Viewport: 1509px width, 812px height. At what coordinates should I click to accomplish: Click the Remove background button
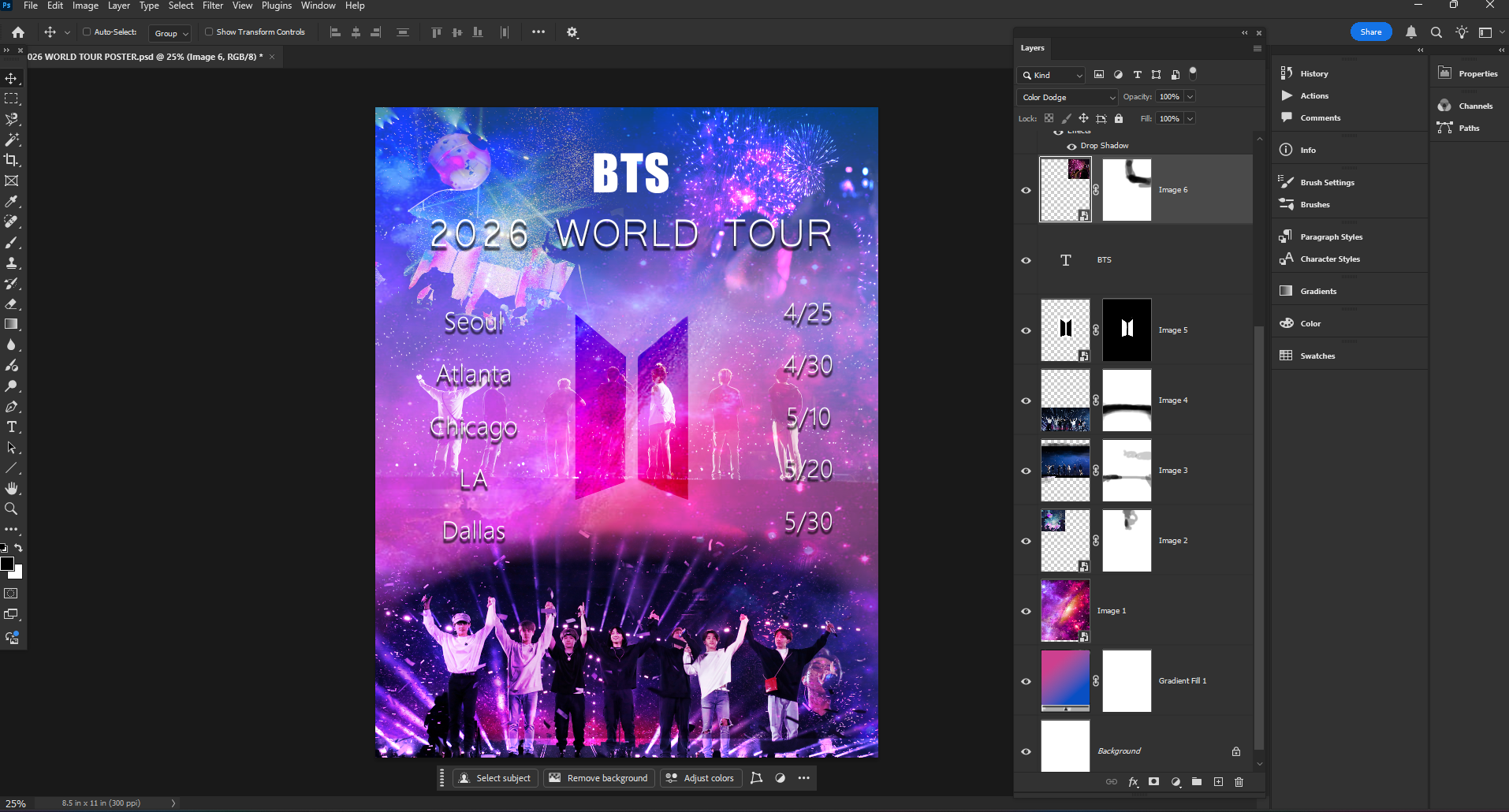coord(598,778)
